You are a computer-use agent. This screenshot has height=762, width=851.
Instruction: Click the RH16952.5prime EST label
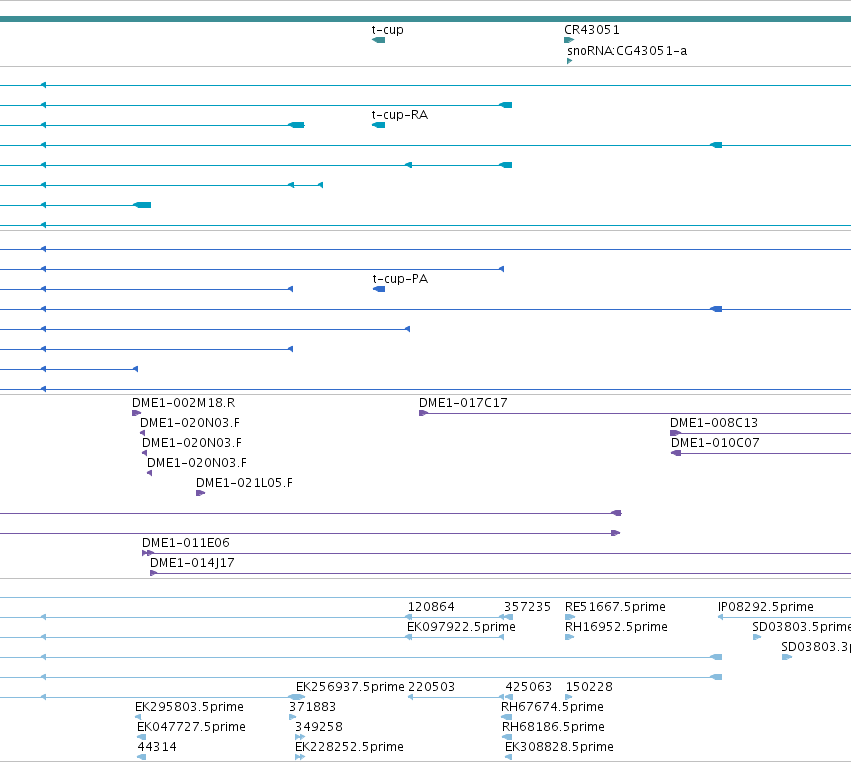tap(616, 627)
